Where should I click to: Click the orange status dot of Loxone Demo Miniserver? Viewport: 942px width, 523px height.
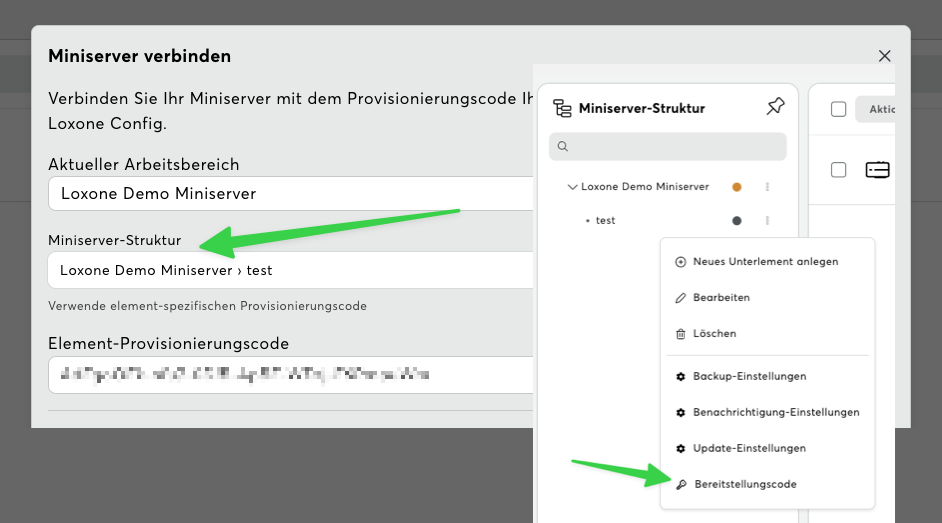point(737,187)
